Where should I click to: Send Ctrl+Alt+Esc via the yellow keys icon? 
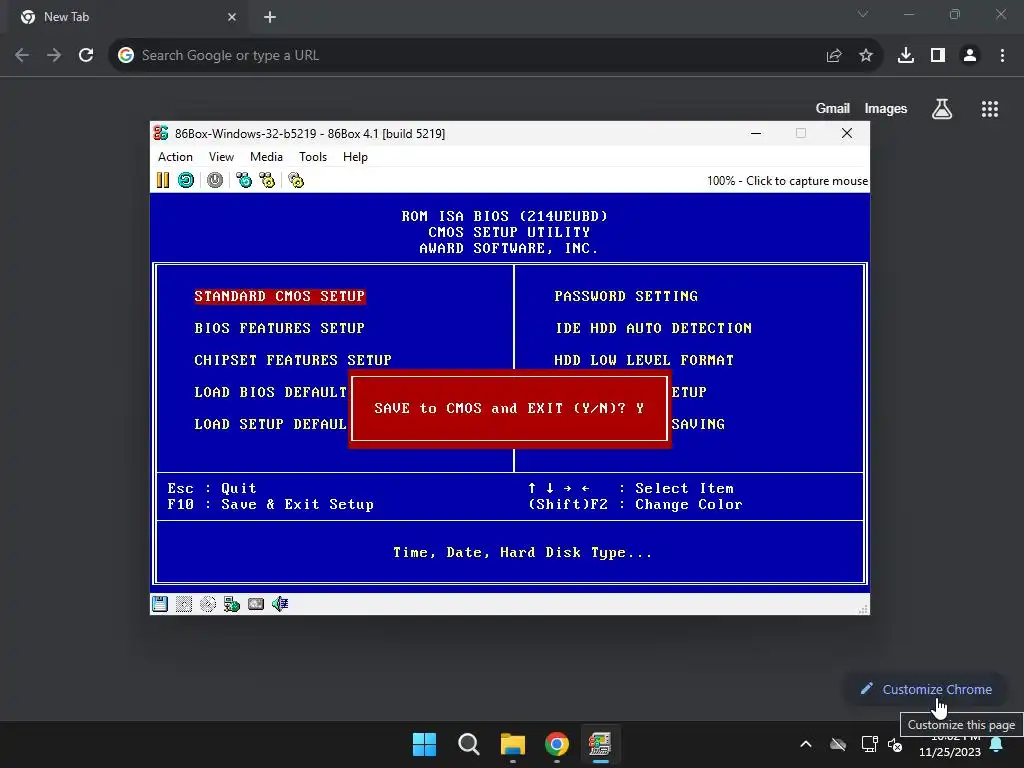coord(267,180)
